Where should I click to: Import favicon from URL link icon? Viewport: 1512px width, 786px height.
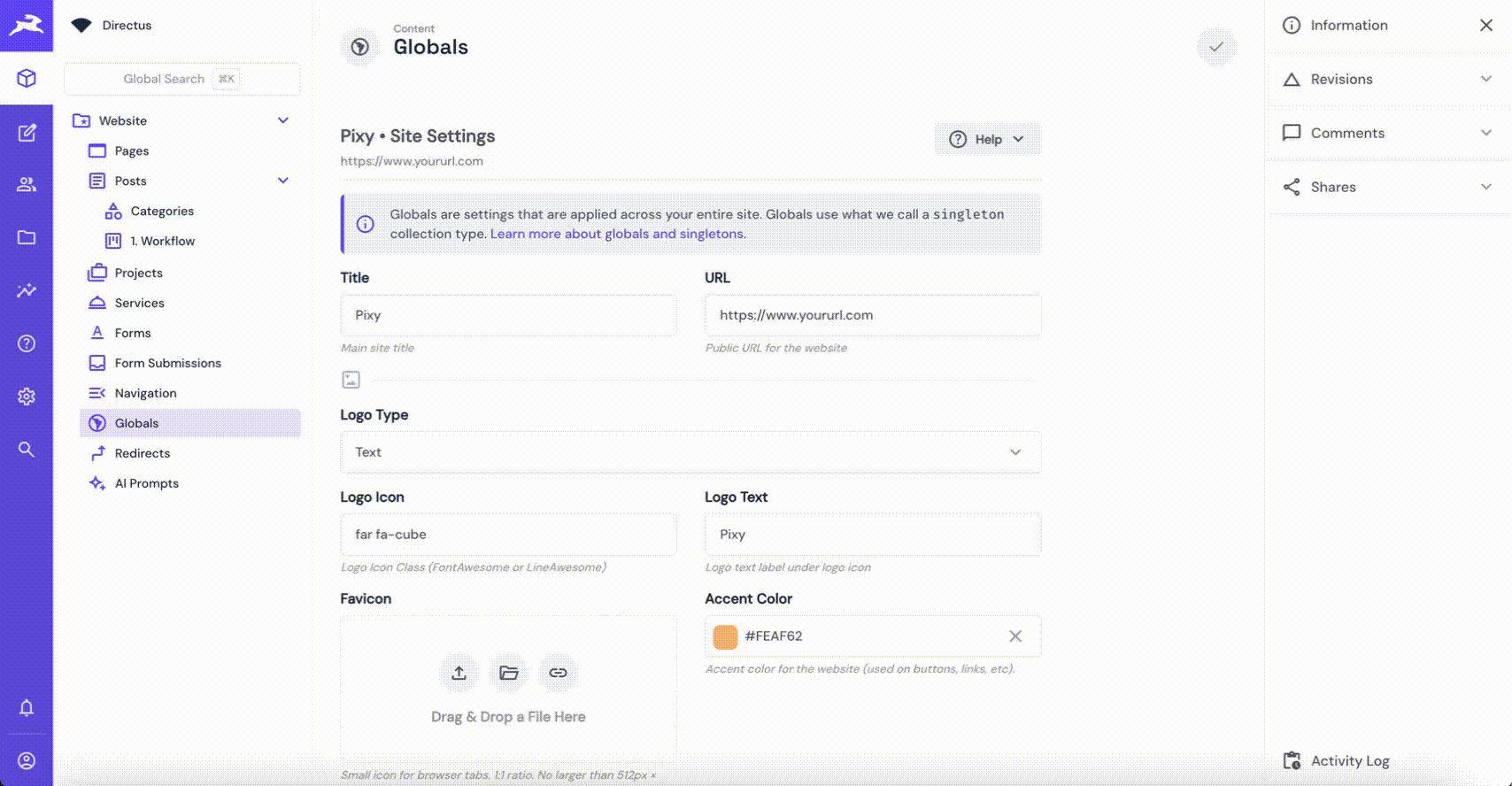pyautogui.click(x=558, y=673)
